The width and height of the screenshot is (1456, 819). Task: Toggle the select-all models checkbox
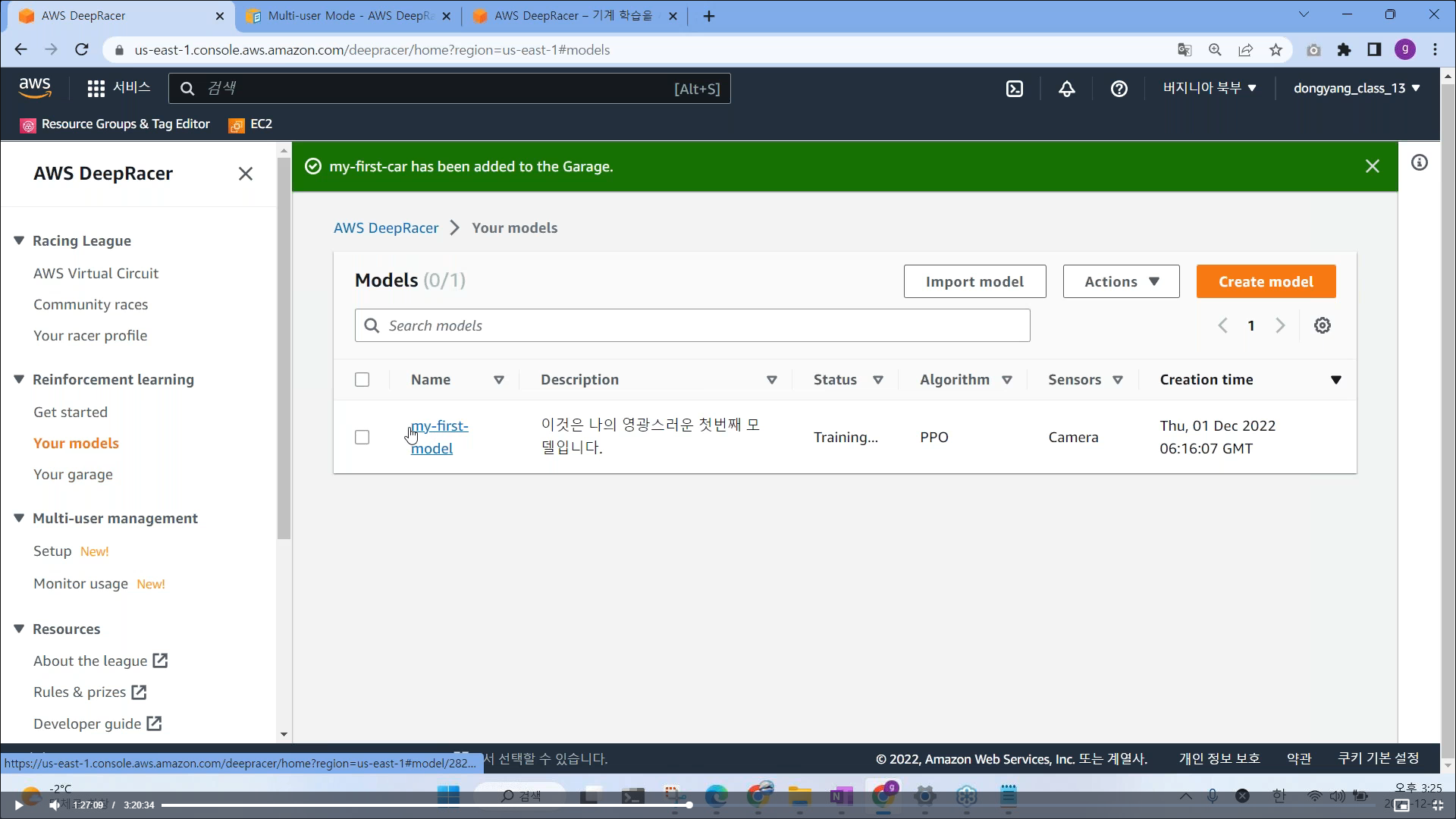click(362, 380)
